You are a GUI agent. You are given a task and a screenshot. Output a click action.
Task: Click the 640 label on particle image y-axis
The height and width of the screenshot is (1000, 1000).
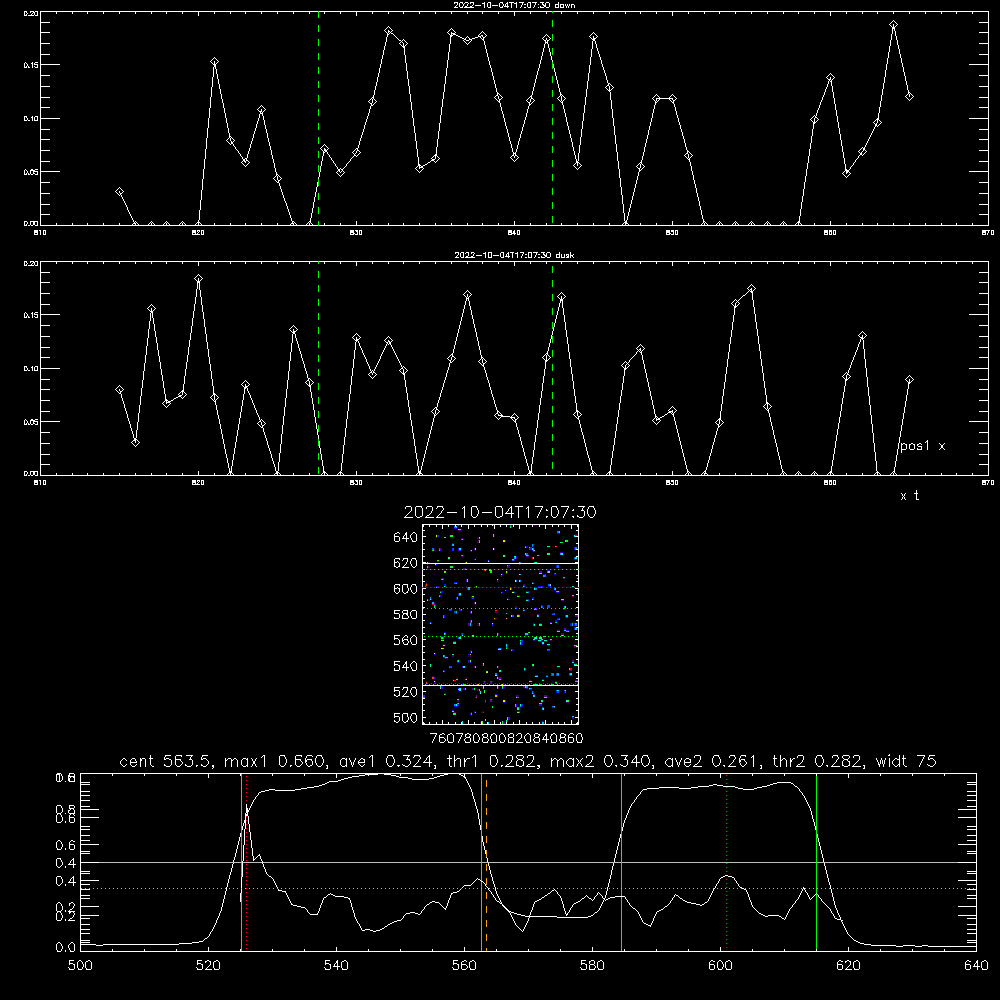coord(406,538)
